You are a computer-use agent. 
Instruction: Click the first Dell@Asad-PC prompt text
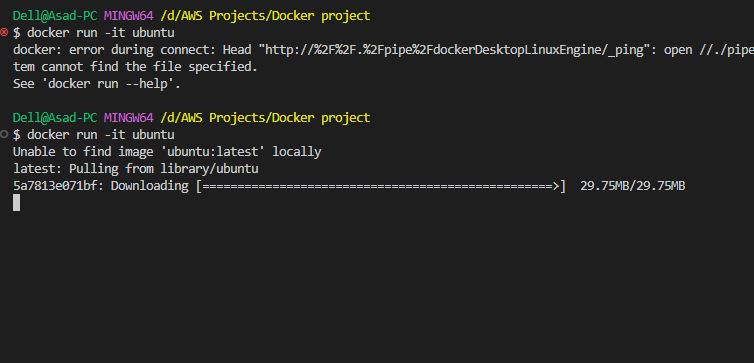point(55,16)
